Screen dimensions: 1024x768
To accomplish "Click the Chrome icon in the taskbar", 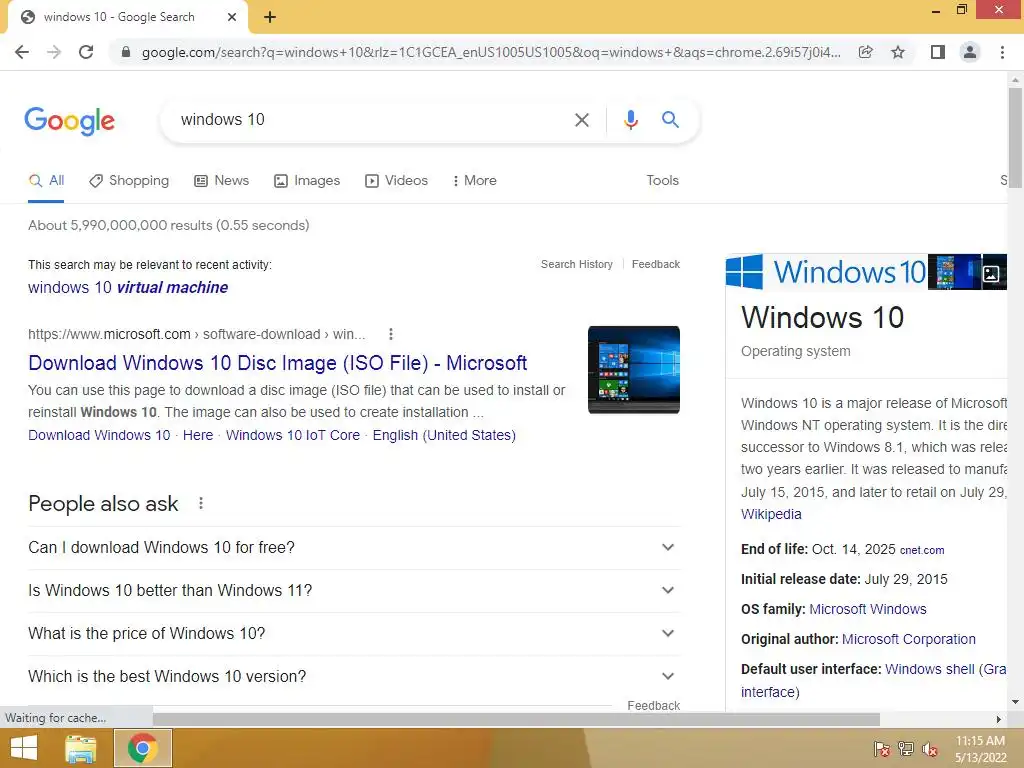I will (x=142, y=748).
